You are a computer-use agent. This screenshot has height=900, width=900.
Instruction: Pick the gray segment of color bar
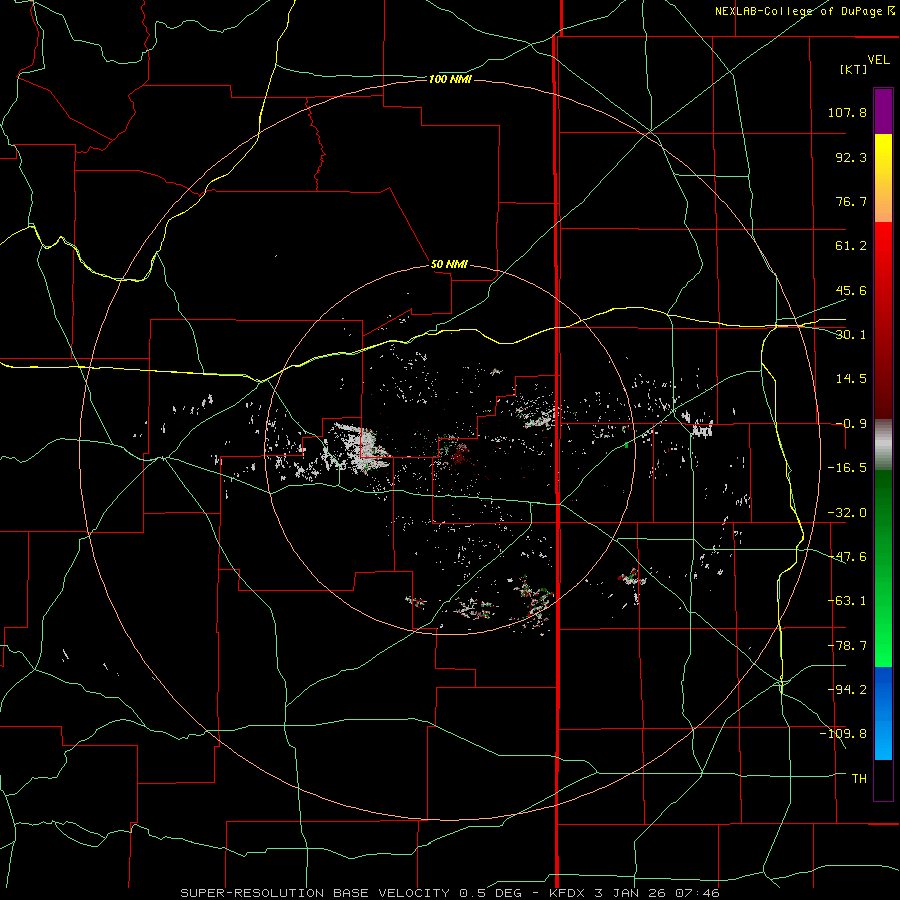coord(883,442)
